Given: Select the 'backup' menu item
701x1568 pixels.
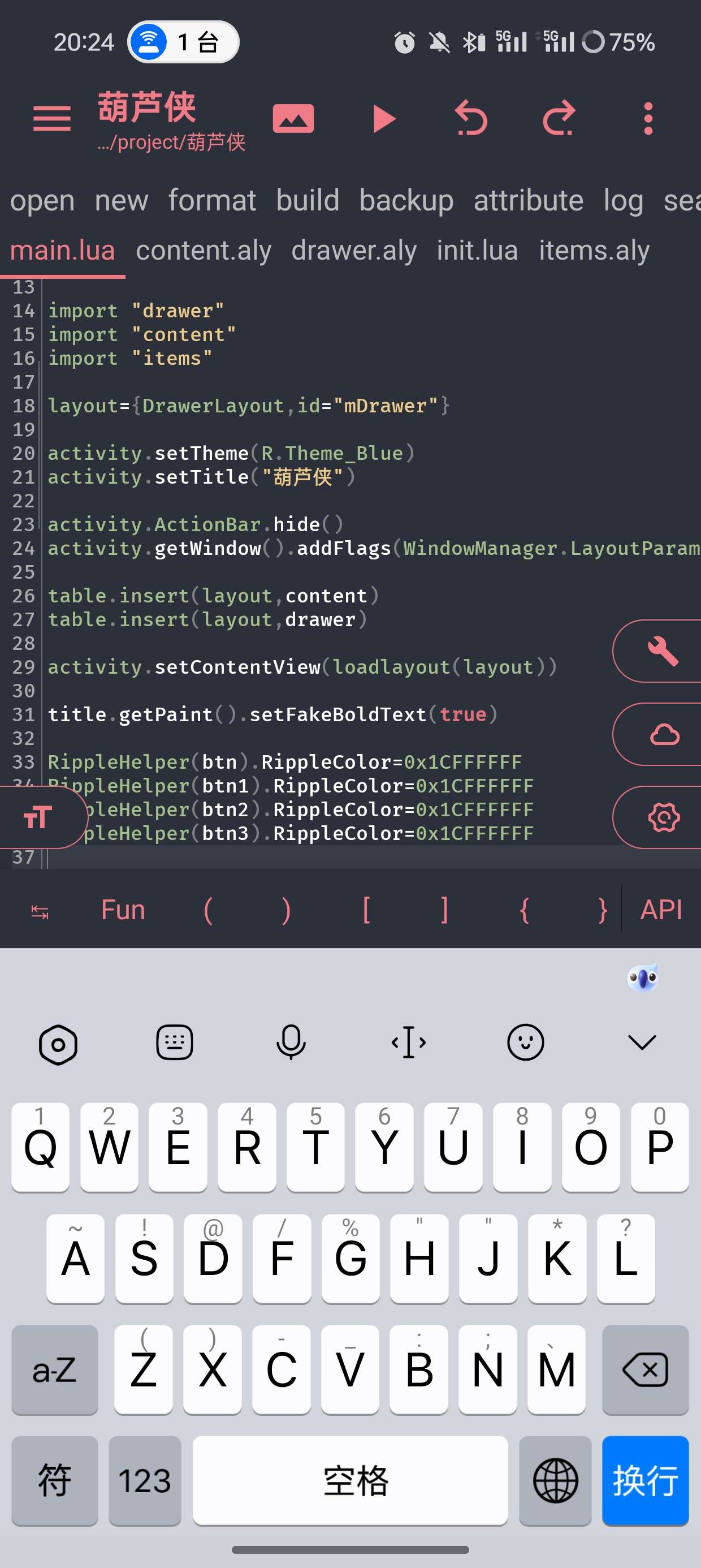Looking at the screenshot, I should (406, 200).
